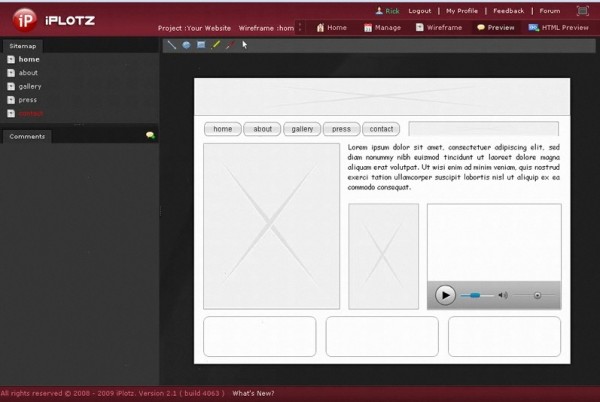This screenshot has height=402, width=600.
Task: Select the header banner placeholder
Action: click(x=382, y=97)
